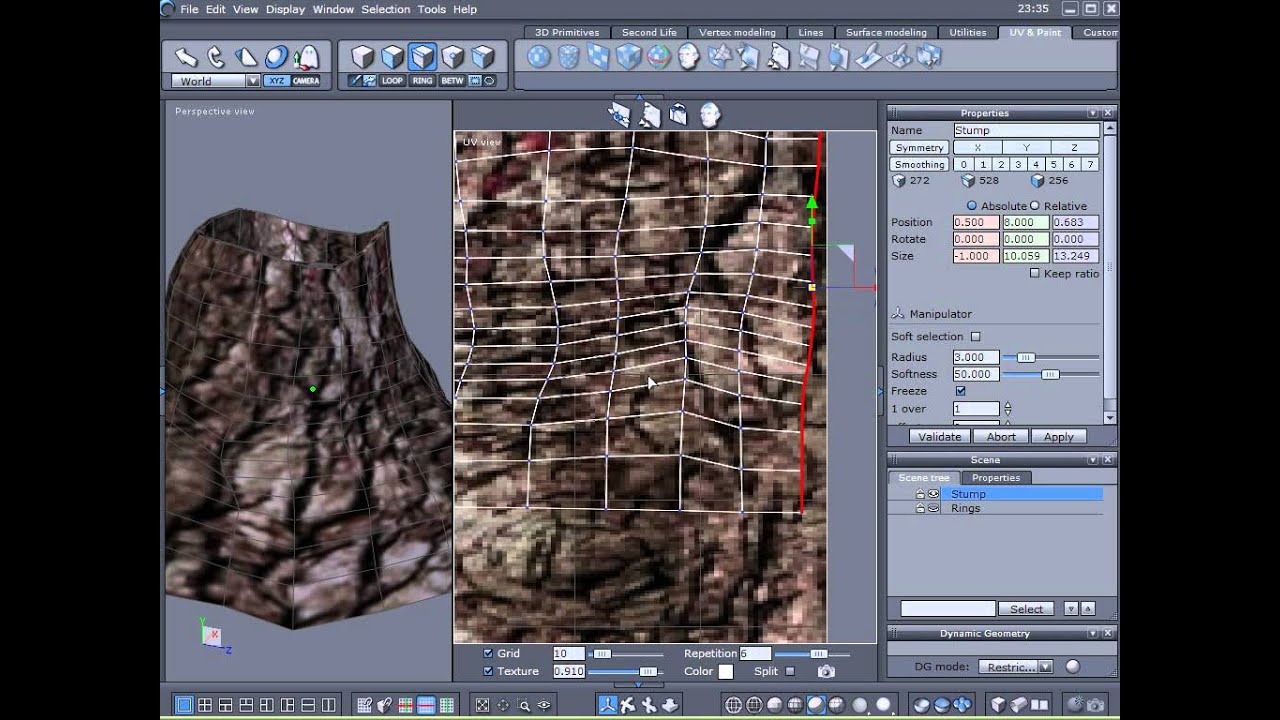This screenshot has height=720, width=1280.
Task: Enable the Keep ratio checkbox
Action: coord(1035,274)
